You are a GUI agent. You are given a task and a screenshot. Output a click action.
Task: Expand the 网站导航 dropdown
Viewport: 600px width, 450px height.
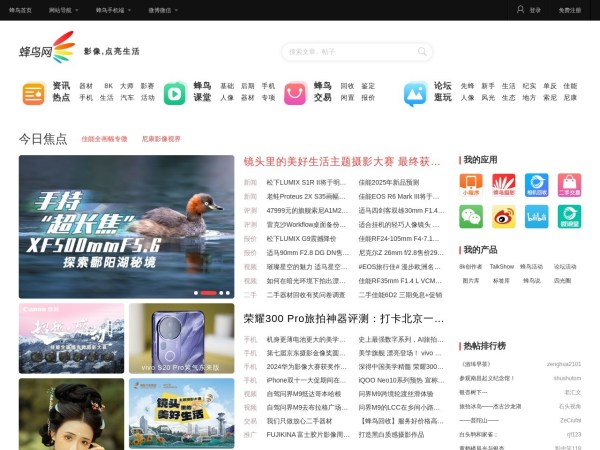click(x=63, y=10)
